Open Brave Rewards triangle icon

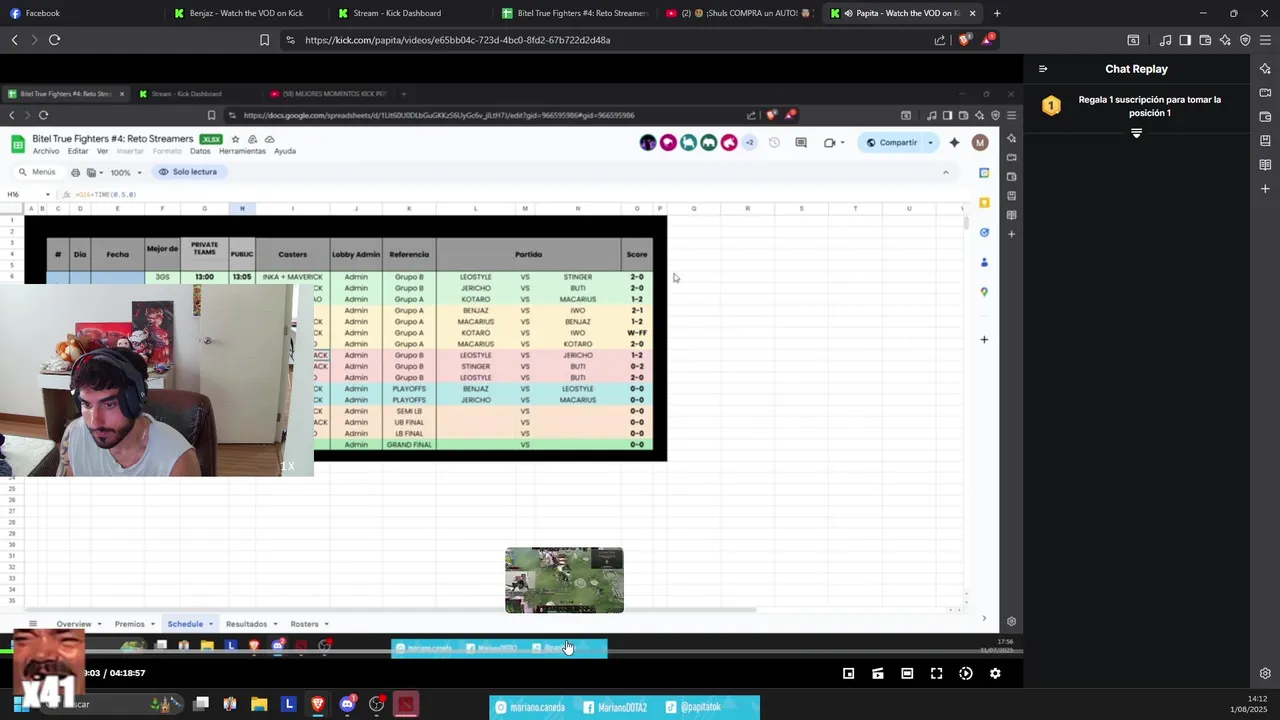pos(988,40)
